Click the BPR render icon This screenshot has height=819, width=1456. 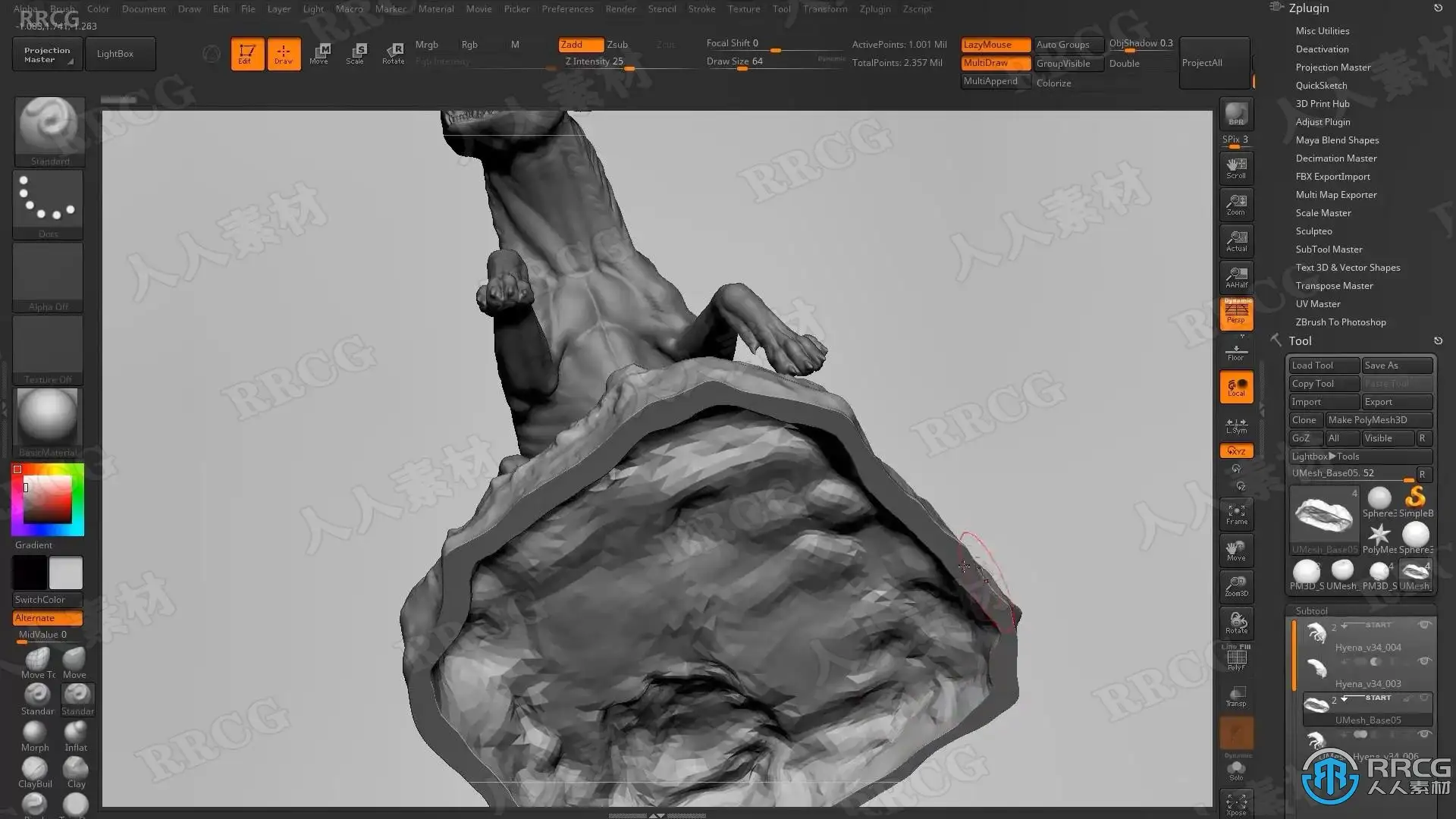1236,114
